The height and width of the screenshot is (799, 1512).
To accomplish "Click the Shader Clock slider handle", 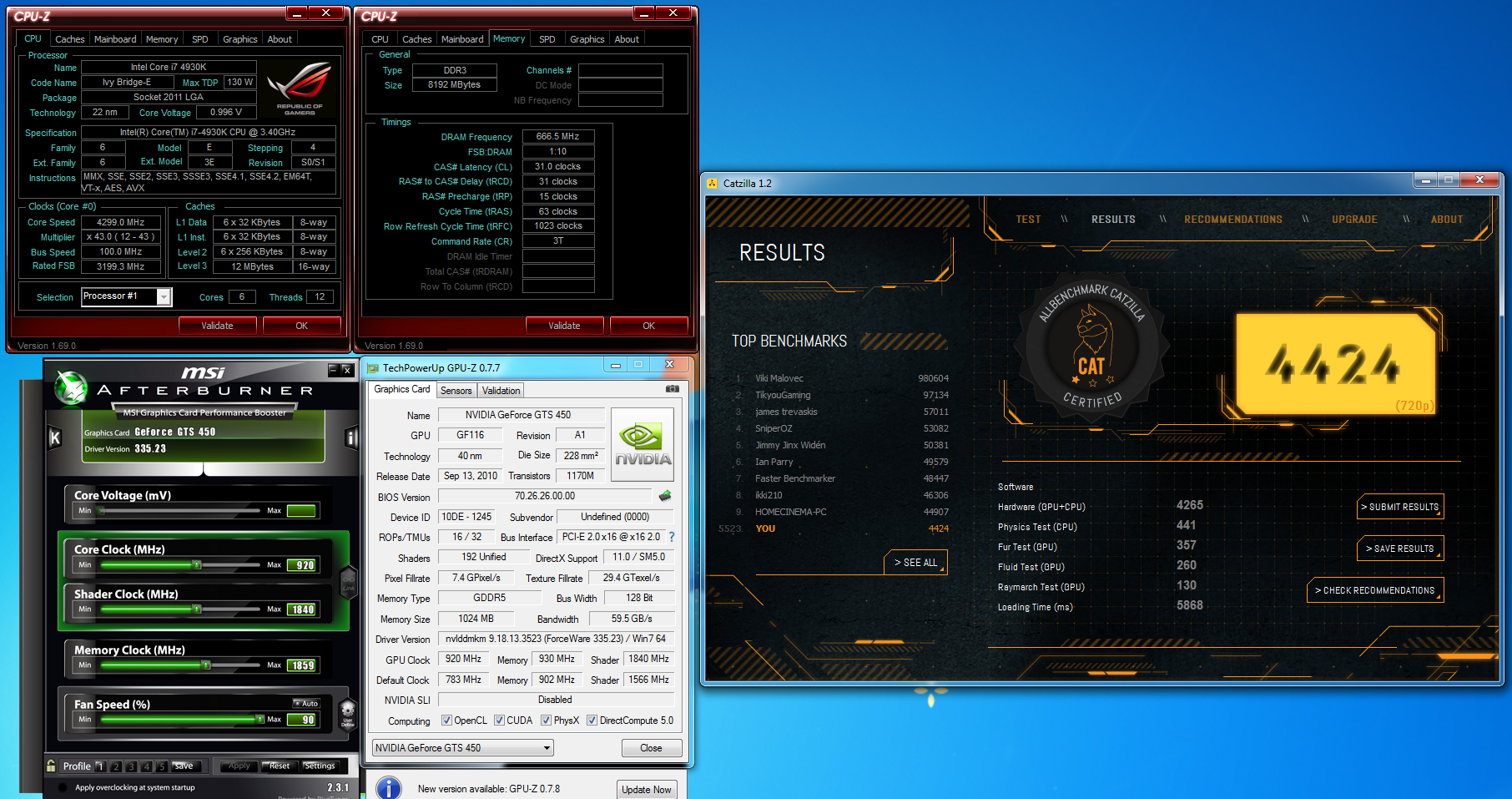I will [197, 609].
